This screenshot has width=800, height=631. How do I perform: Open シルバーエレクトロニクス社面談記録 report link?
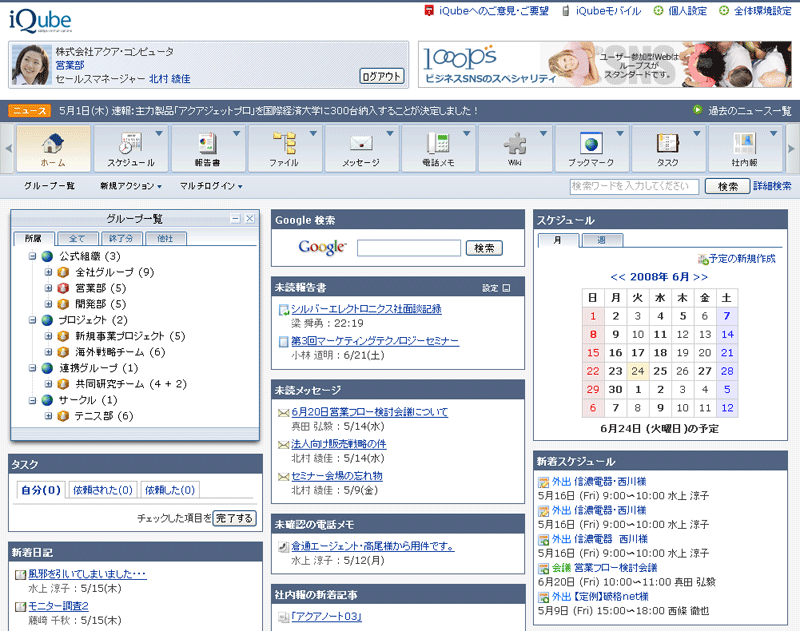click(366, 309)
